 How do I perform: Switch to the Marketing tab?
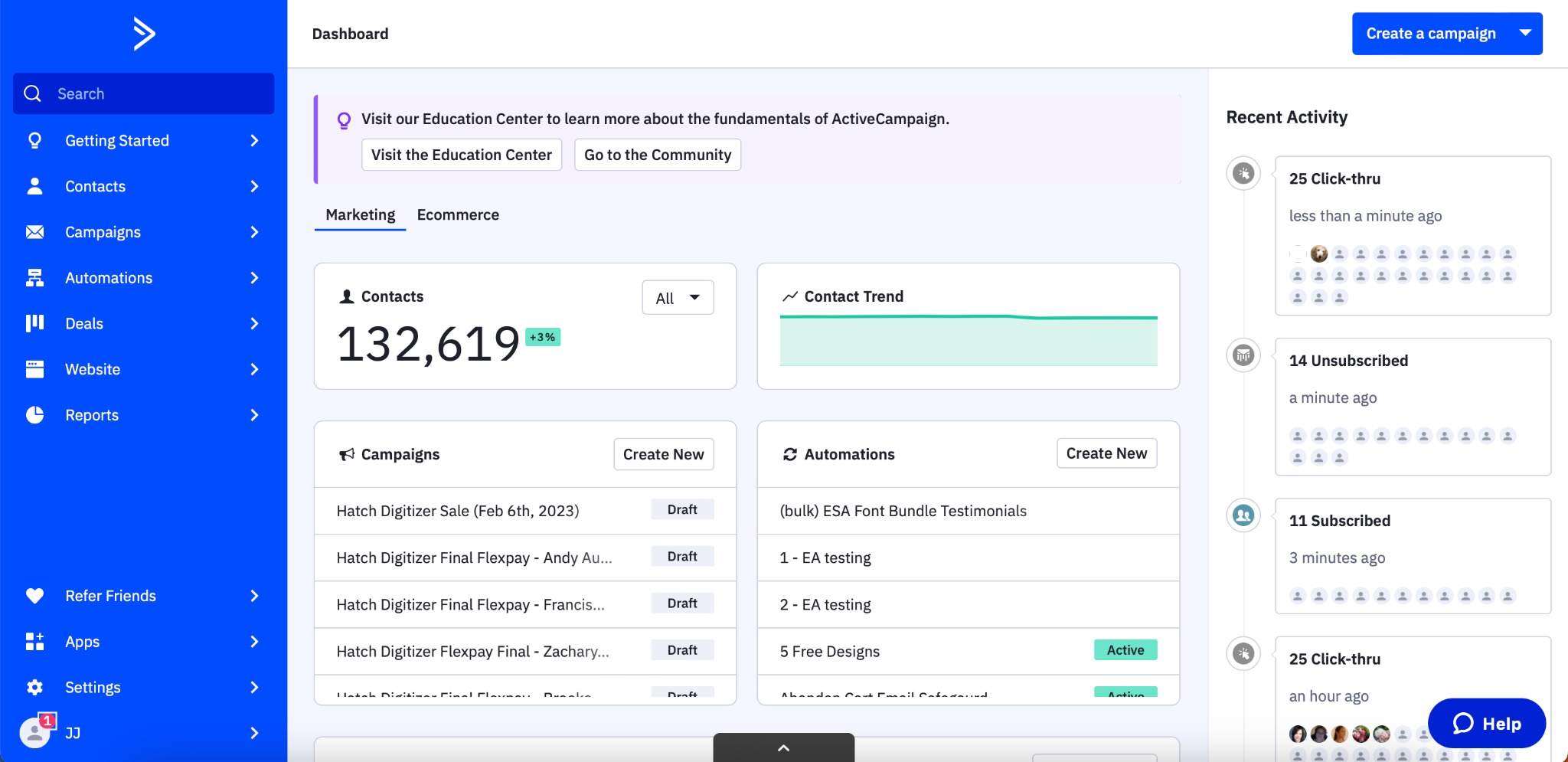[x=360, y=215]
